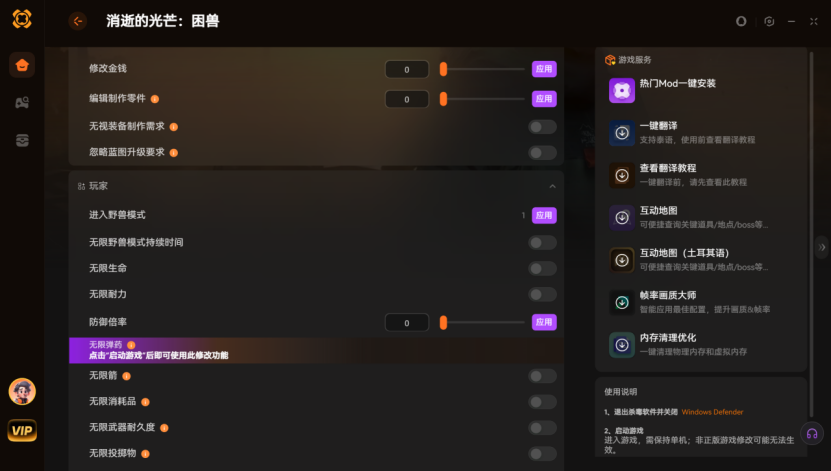Open the 内存清理优化 service entry
This screenshot has height=471, width=831.
(699, 344)
